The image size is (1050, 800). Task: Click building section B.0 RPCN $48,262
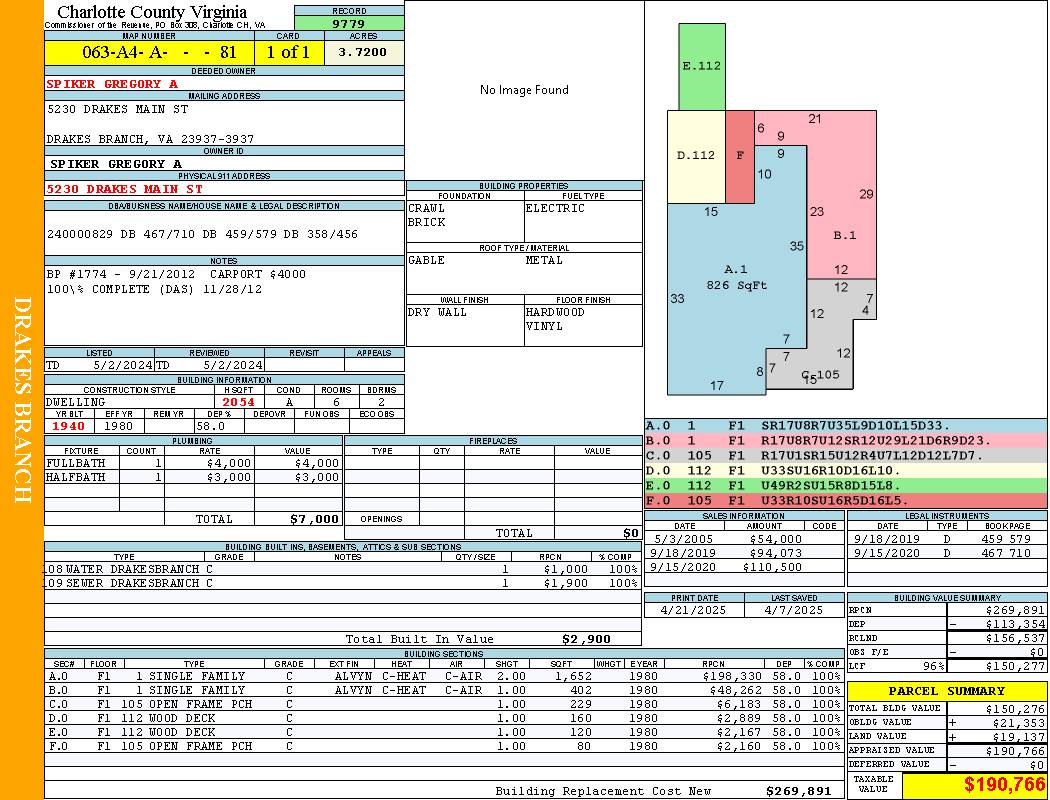click(x=735, y=690)
